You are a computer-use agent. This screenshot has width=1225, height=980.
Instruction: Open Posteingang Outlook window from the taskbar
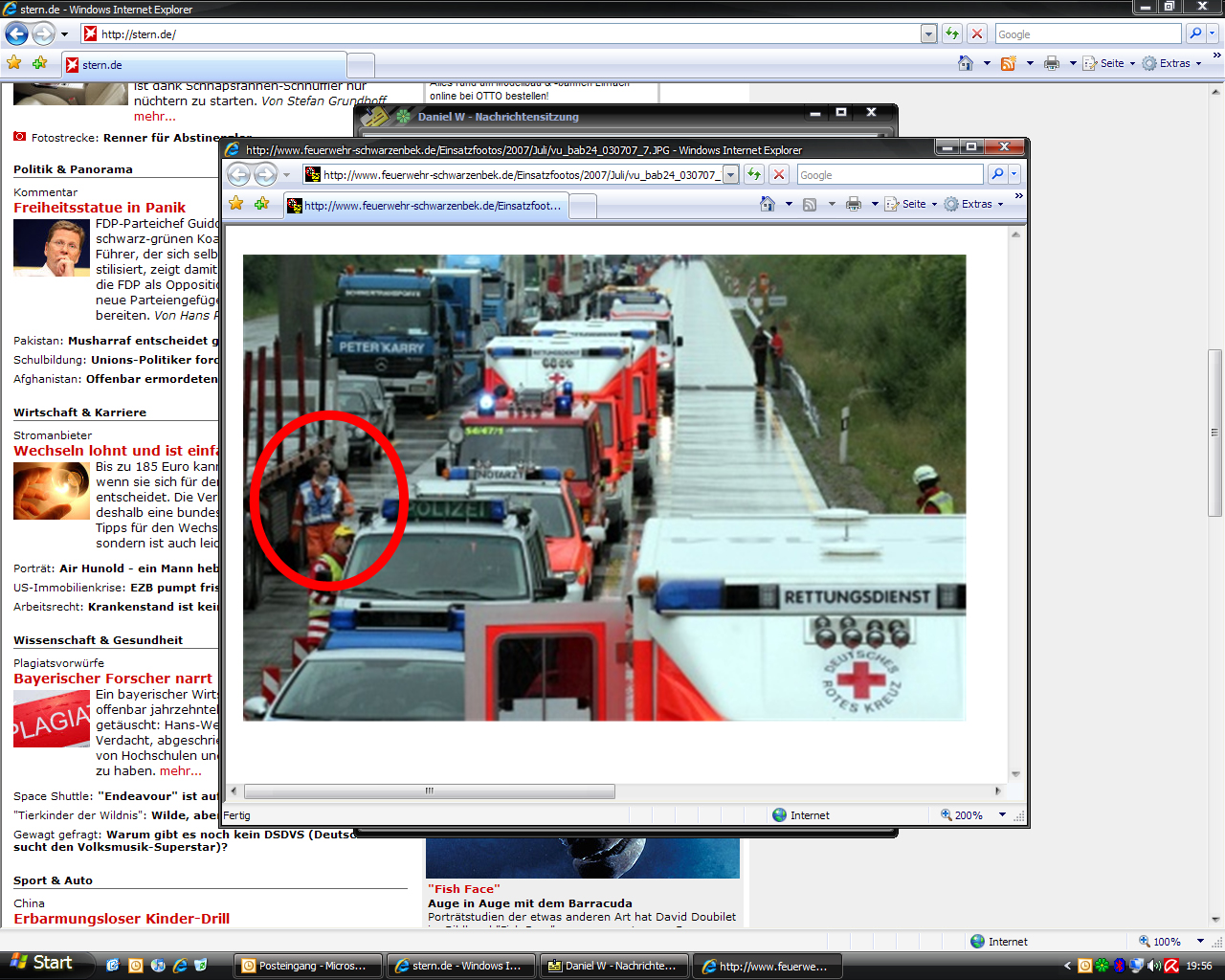click(308, 966)
